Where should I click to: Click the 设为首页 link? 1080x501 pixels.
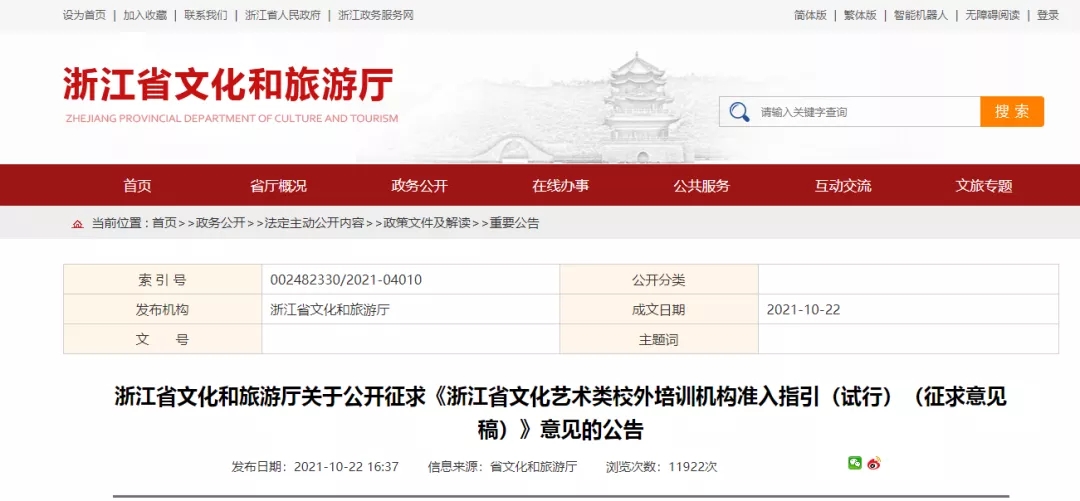click(x=84, y=15)
